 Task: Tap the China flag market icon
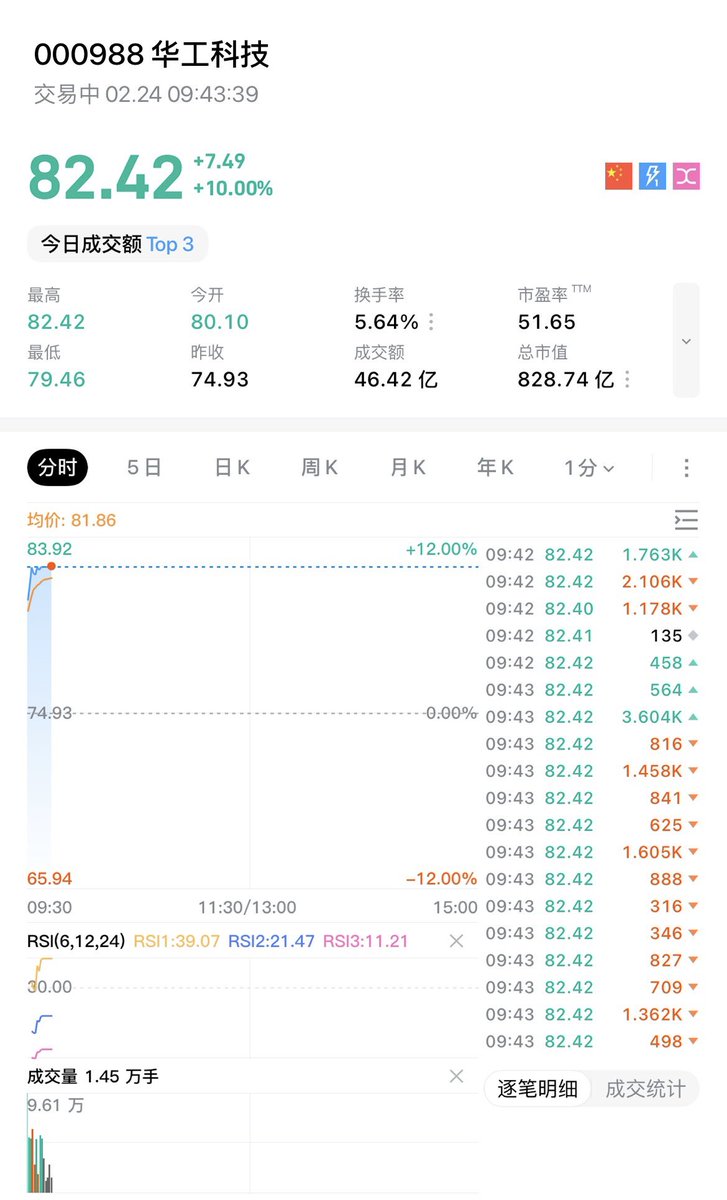618,176
